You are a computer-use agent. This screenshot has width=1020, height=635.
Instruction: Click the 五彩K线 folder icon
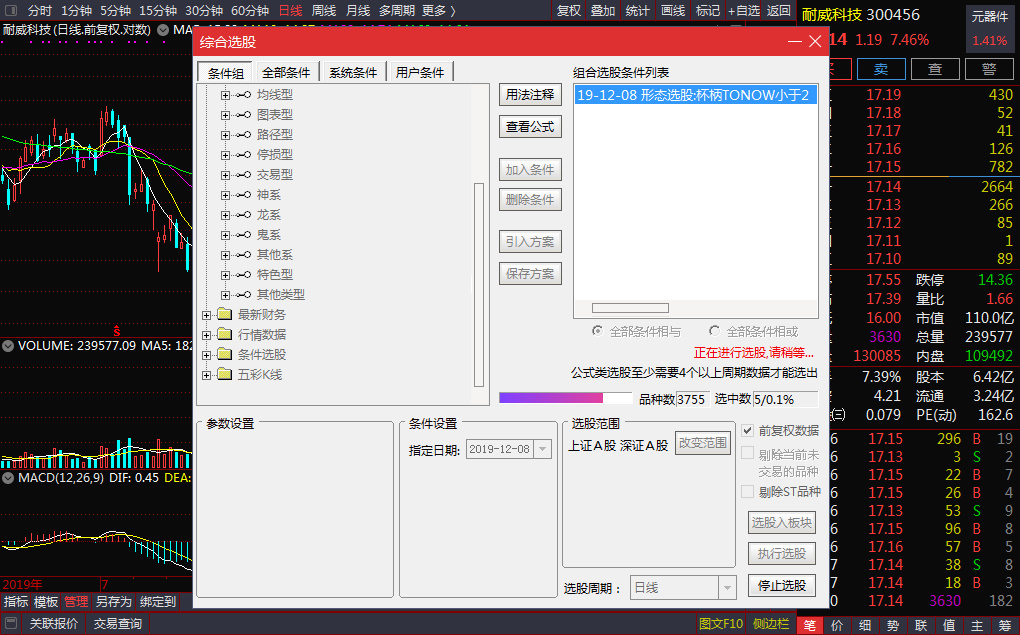(x=224, y=375)
